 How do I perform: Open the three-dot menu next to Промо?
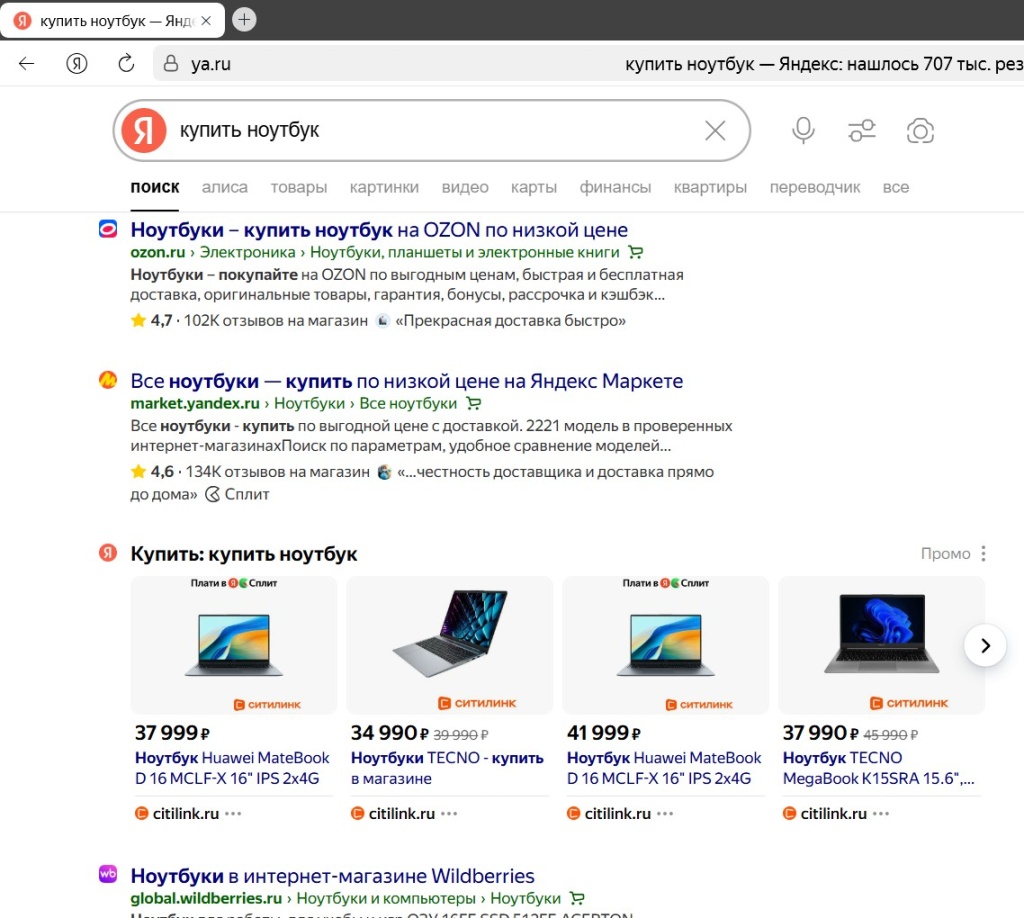tap(983, 554)
